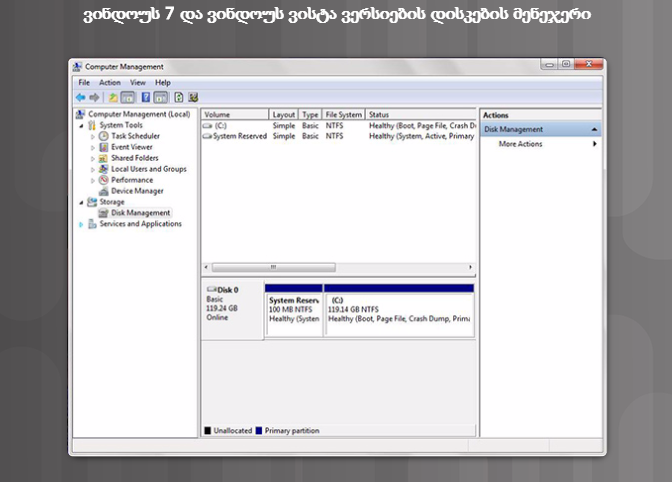Image resolution: width=672 pixels, height=482 pixels.
Task: Open the Action menu
Action: click(110, 82)
